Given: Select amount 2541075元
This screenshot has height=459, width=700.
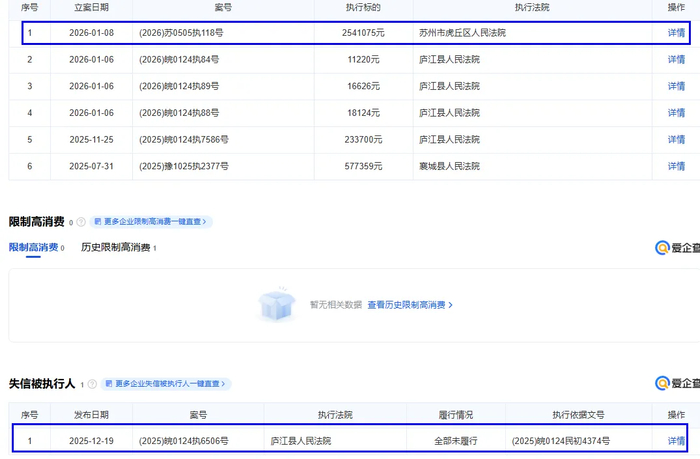Looking at the screenshot, I should [x=363, y=33].
